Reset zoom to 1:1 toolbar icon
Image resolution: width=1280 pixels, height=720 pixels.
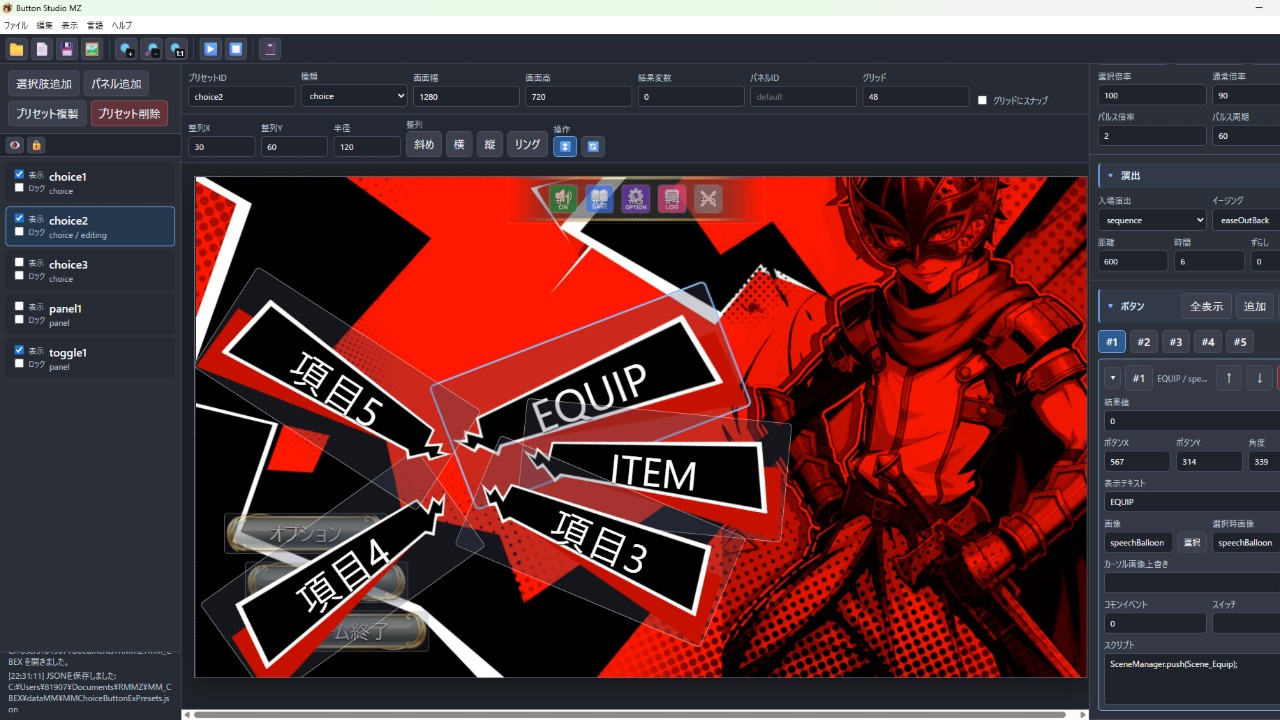176,49
